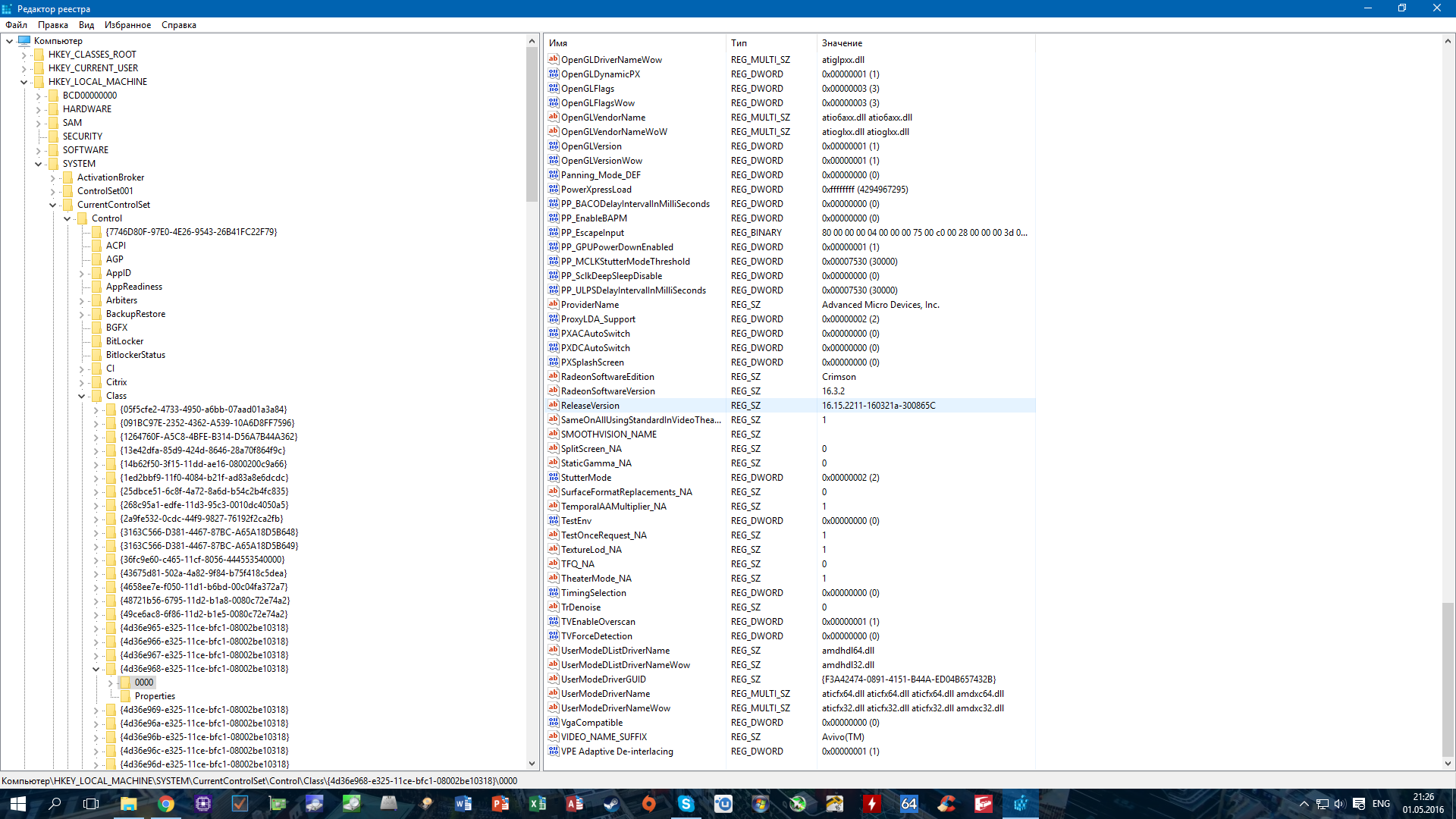Collapse the HKEY_LOCAL_MACHINE tree node
The width and height of the screenshot is (1456, 819).
[x=24, y=82]
